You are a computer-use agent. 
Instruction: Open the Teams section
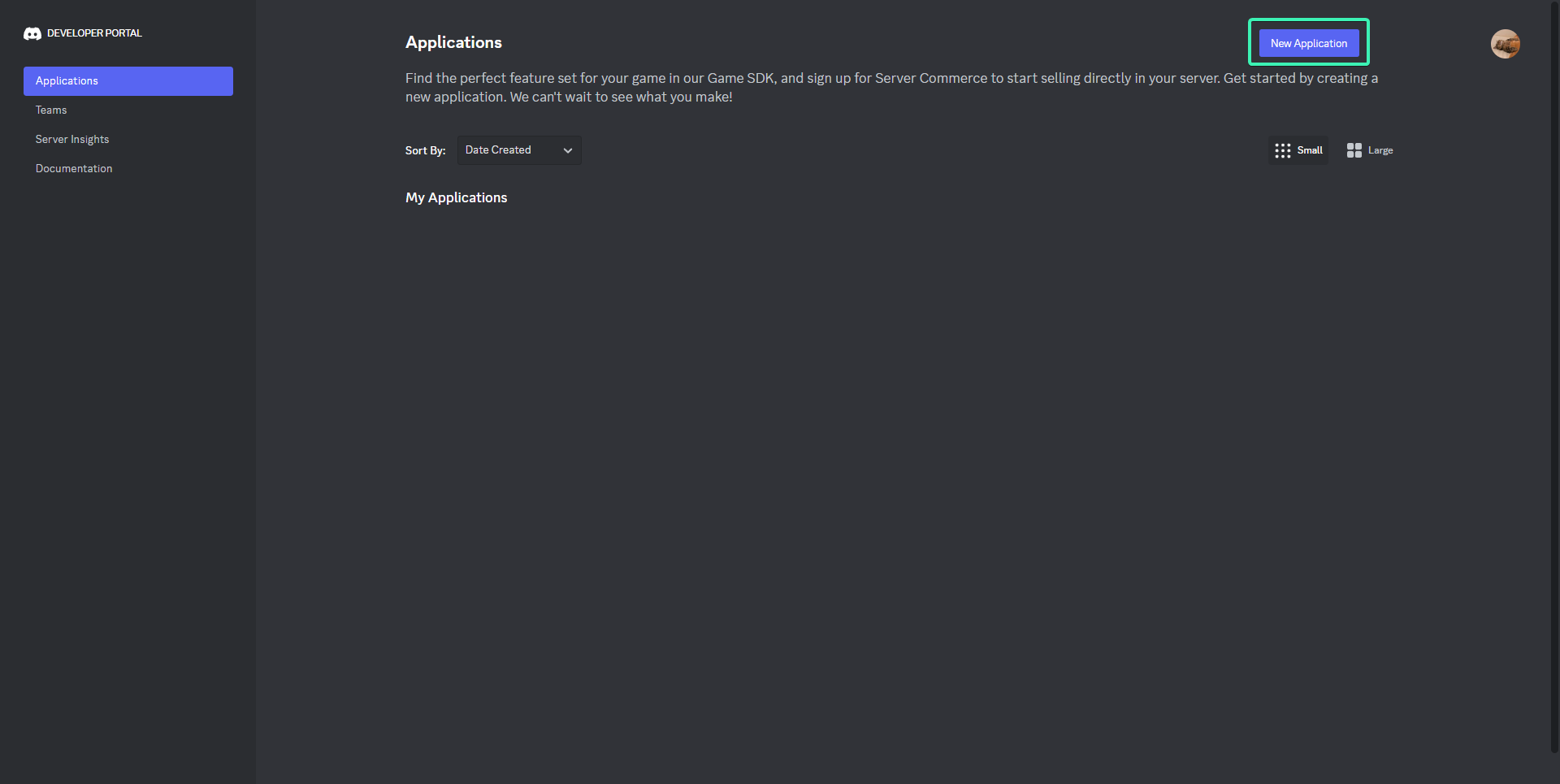[x=51, y=110]
